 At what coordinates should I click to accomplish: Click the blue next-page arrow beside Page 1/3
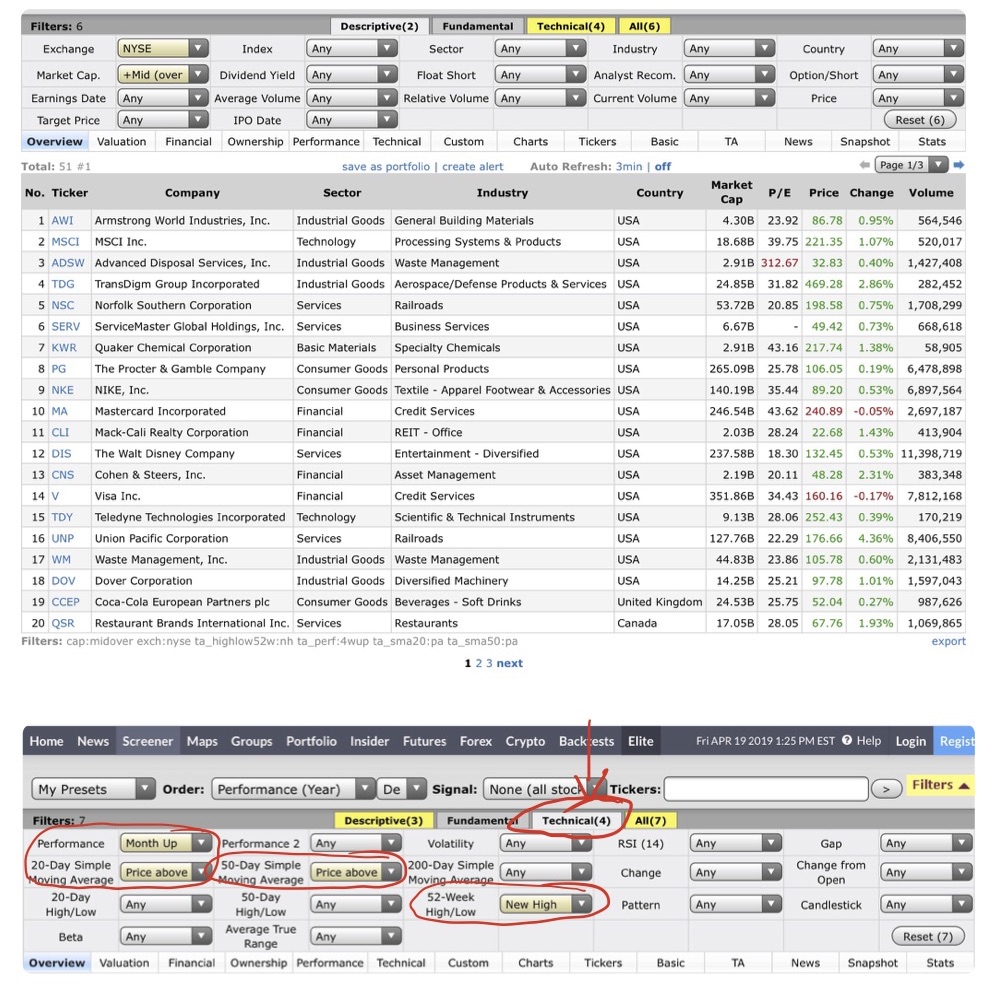click(959, 165)
